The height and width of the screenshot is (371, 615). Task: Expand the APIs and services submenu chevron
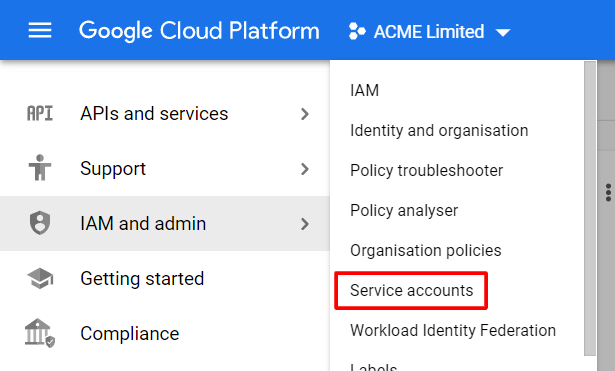pyautogui.click(x=305, y=114)
